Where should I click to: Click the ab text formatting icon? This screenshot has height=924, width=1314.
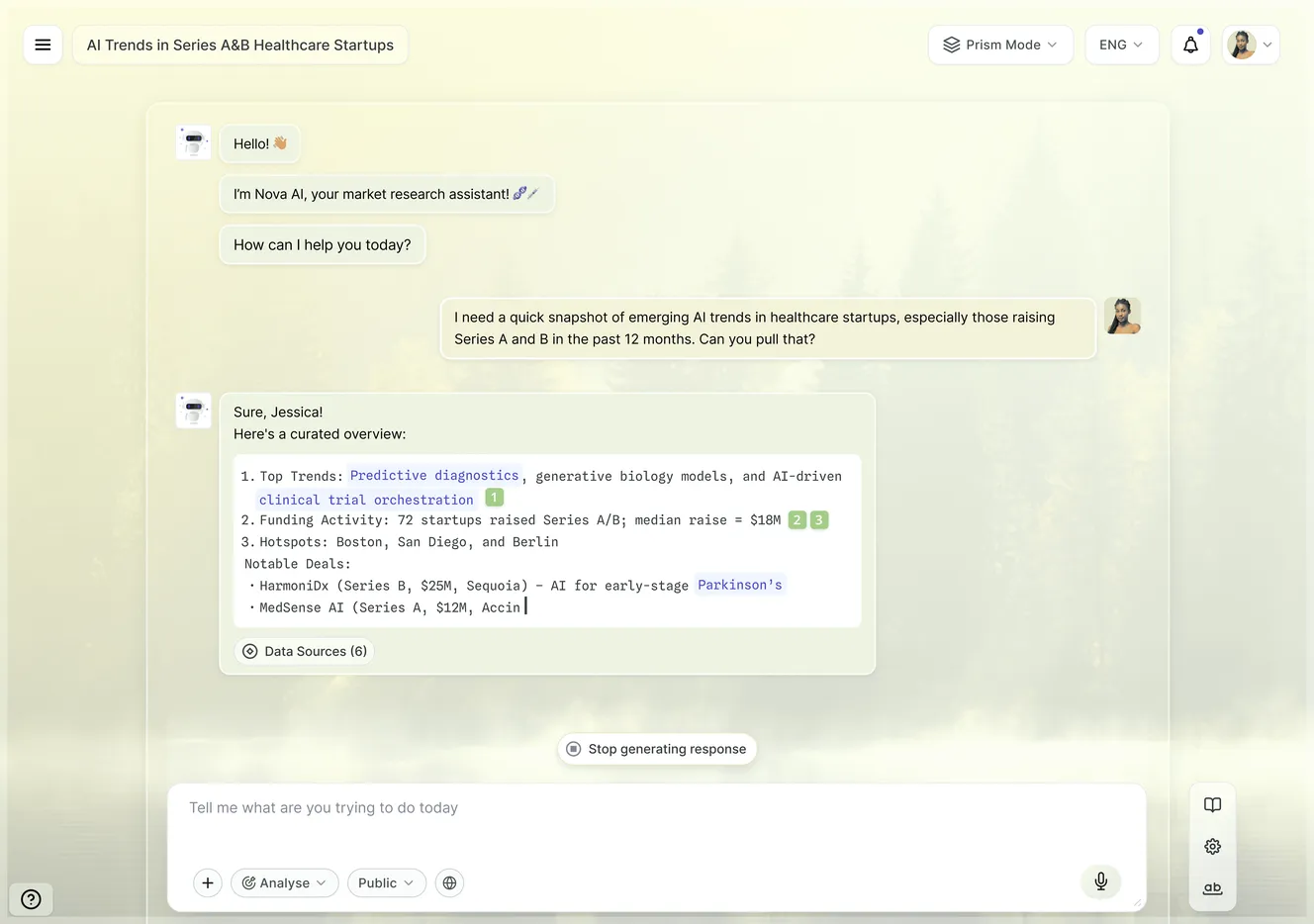pyautogui.click(x=1212, y=888)
